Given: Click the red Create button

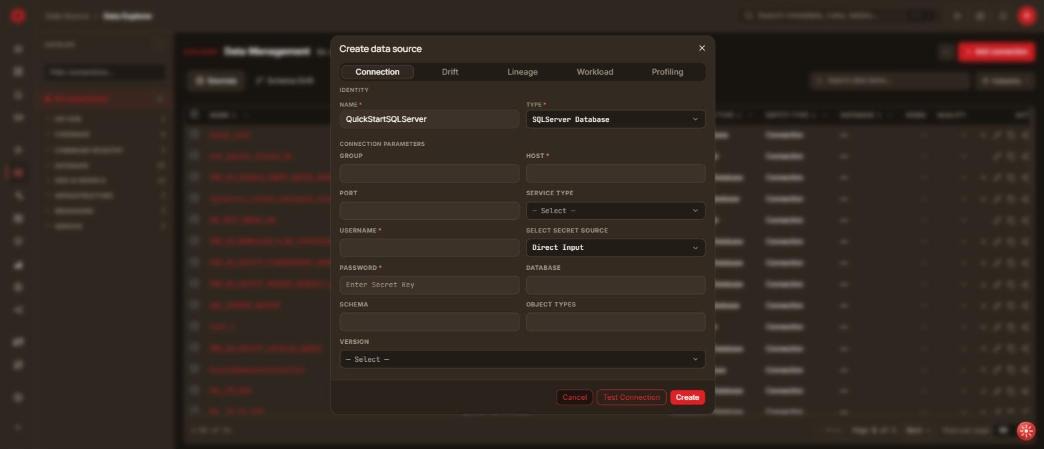Looking at the screenshot, I should [687, 397].
